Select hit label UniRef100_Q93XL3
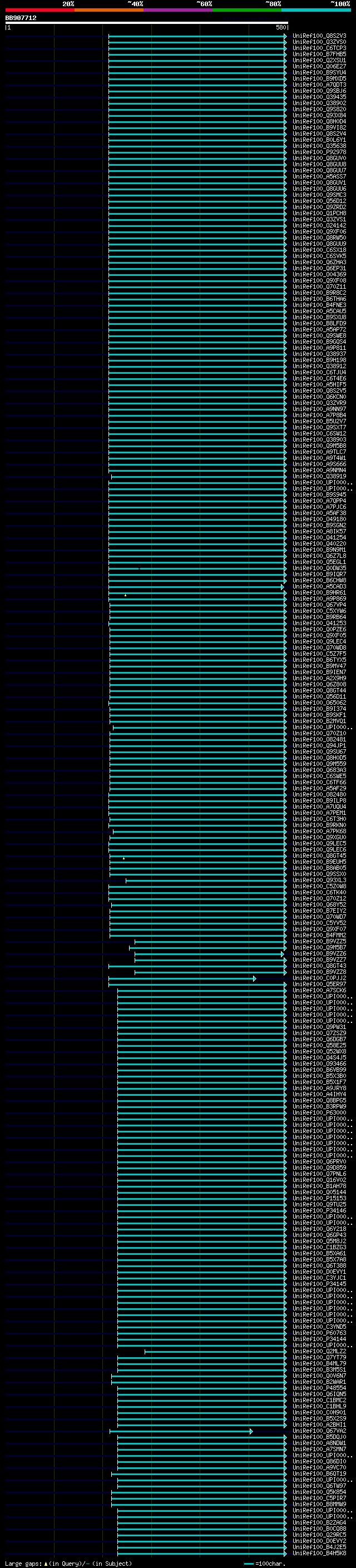 [319, 880]
